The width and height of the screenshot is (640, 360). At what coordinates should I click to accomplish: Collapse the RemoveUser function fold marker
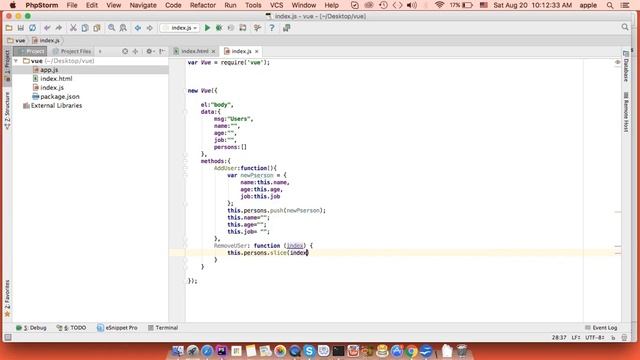tap(185, 246)
